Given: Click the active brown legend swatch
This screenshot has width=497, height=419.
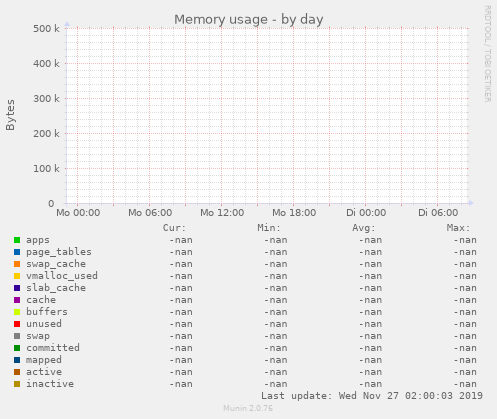Looking at the screenshot, I should [x=17, y=372].
